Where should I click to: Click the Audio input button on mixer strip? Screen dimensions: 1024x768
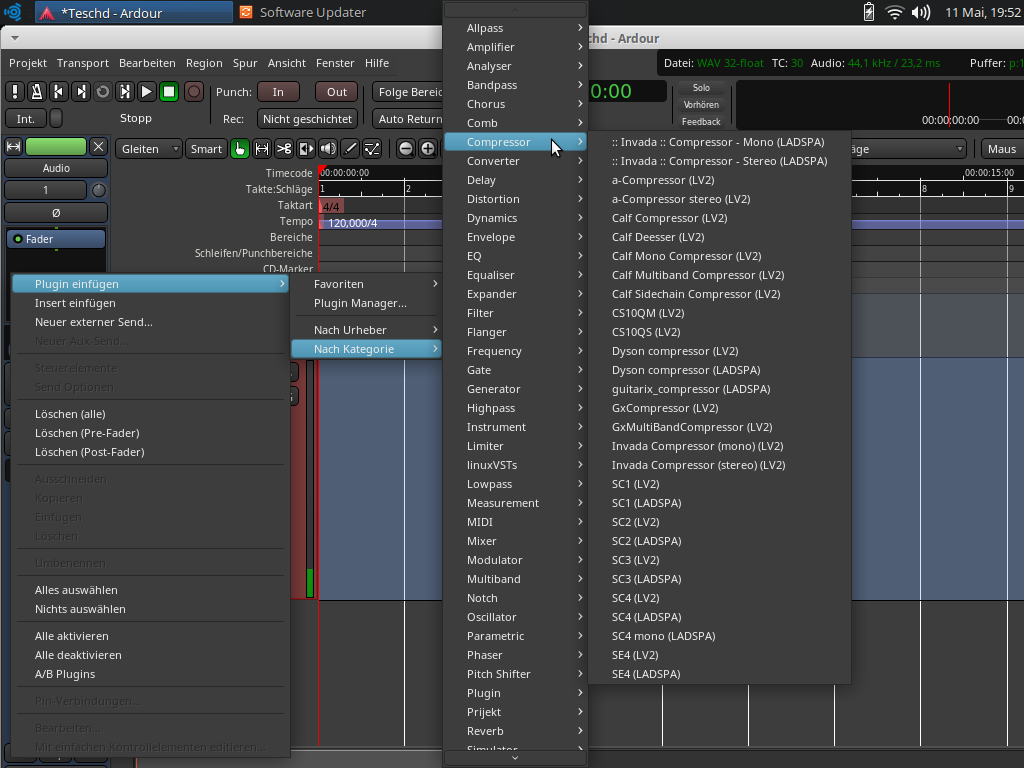coord(56,168)
